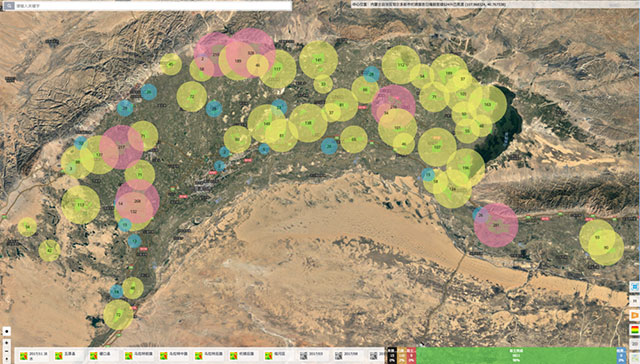This screenshot has width=640, height=364.
Task: Click the yellow cluster circle labeled 149
Action: 267,124
